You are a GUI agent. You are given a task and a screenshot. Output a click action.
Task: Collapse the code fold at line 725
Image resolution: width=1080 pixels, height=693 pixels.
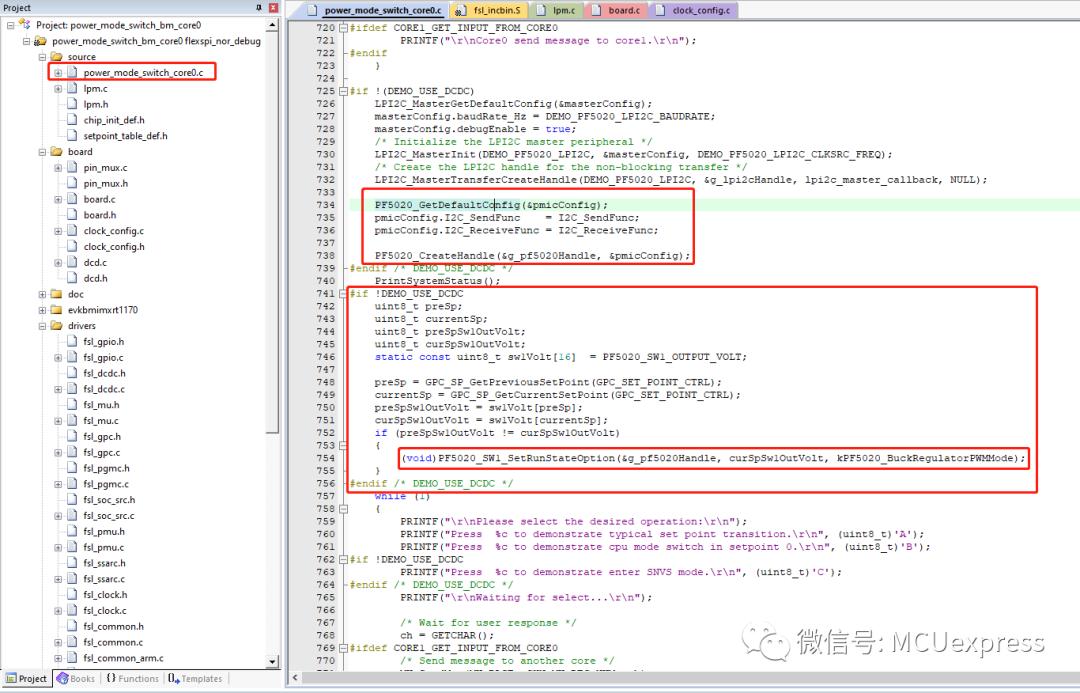point(343,91)
